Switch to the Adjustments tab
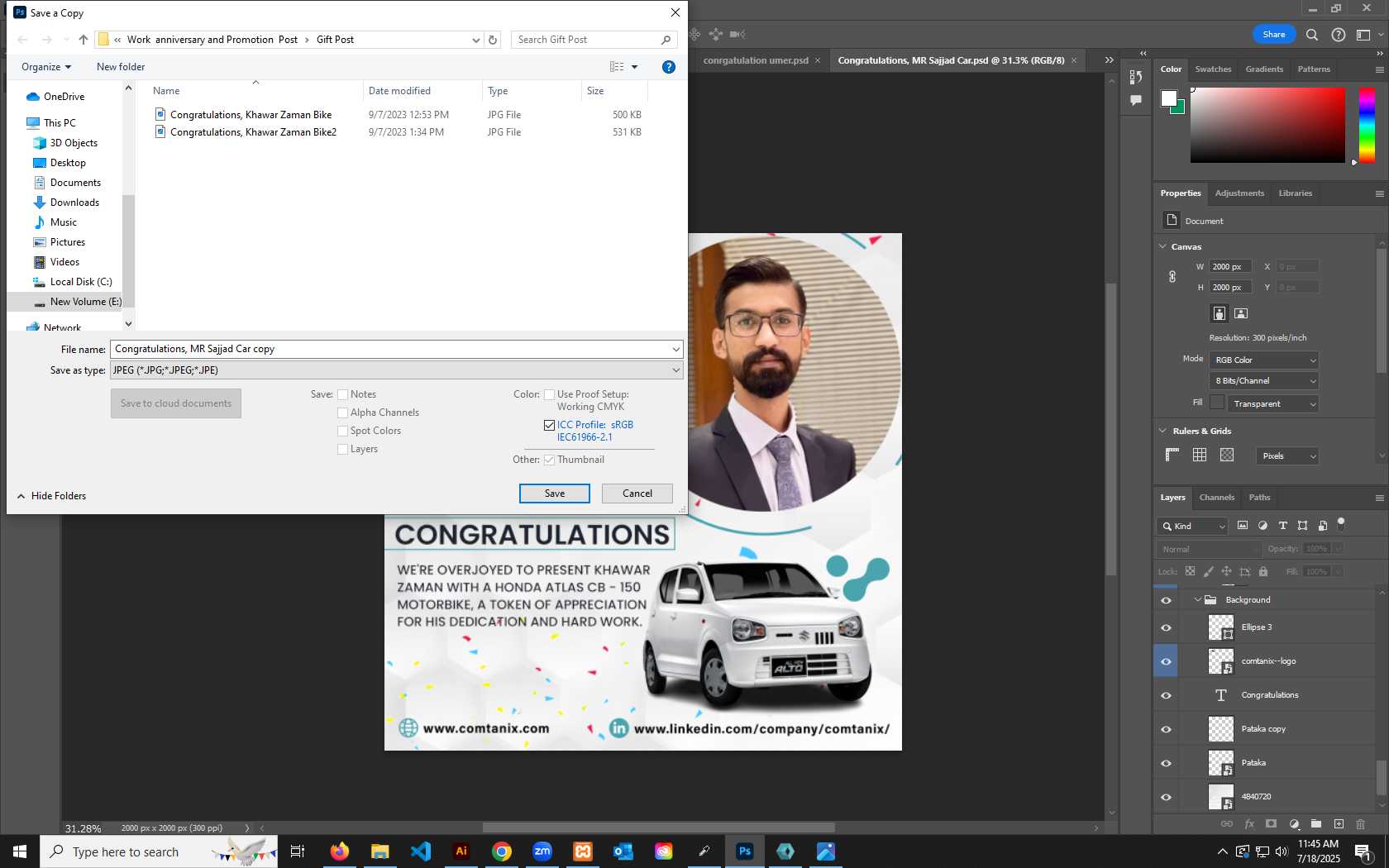This screenshot has width=1389, height=868. 1239,193
